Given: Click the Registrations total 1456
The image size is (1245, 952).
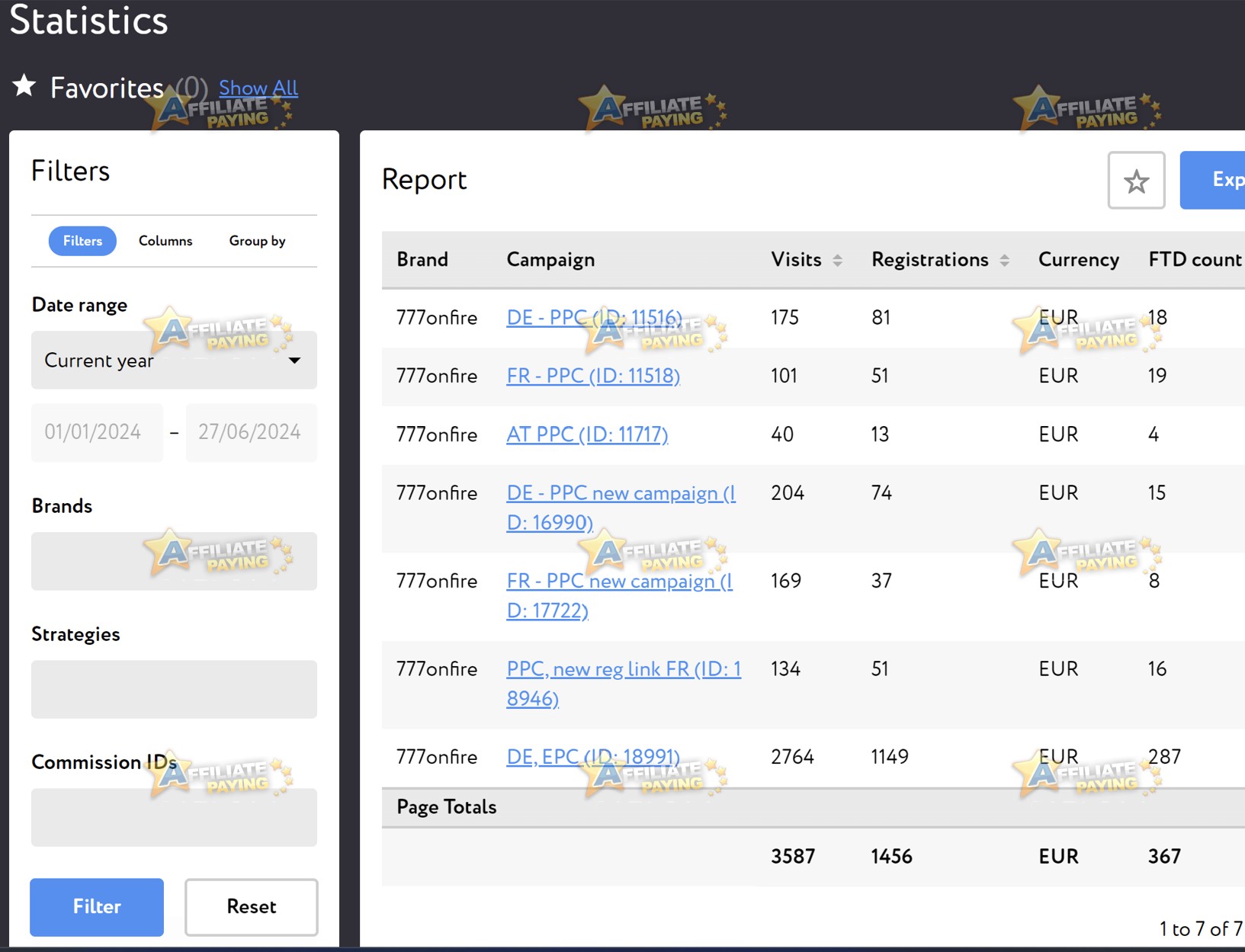Looking at the screenshot, I should pyautogui.click(x=892, y=857).
